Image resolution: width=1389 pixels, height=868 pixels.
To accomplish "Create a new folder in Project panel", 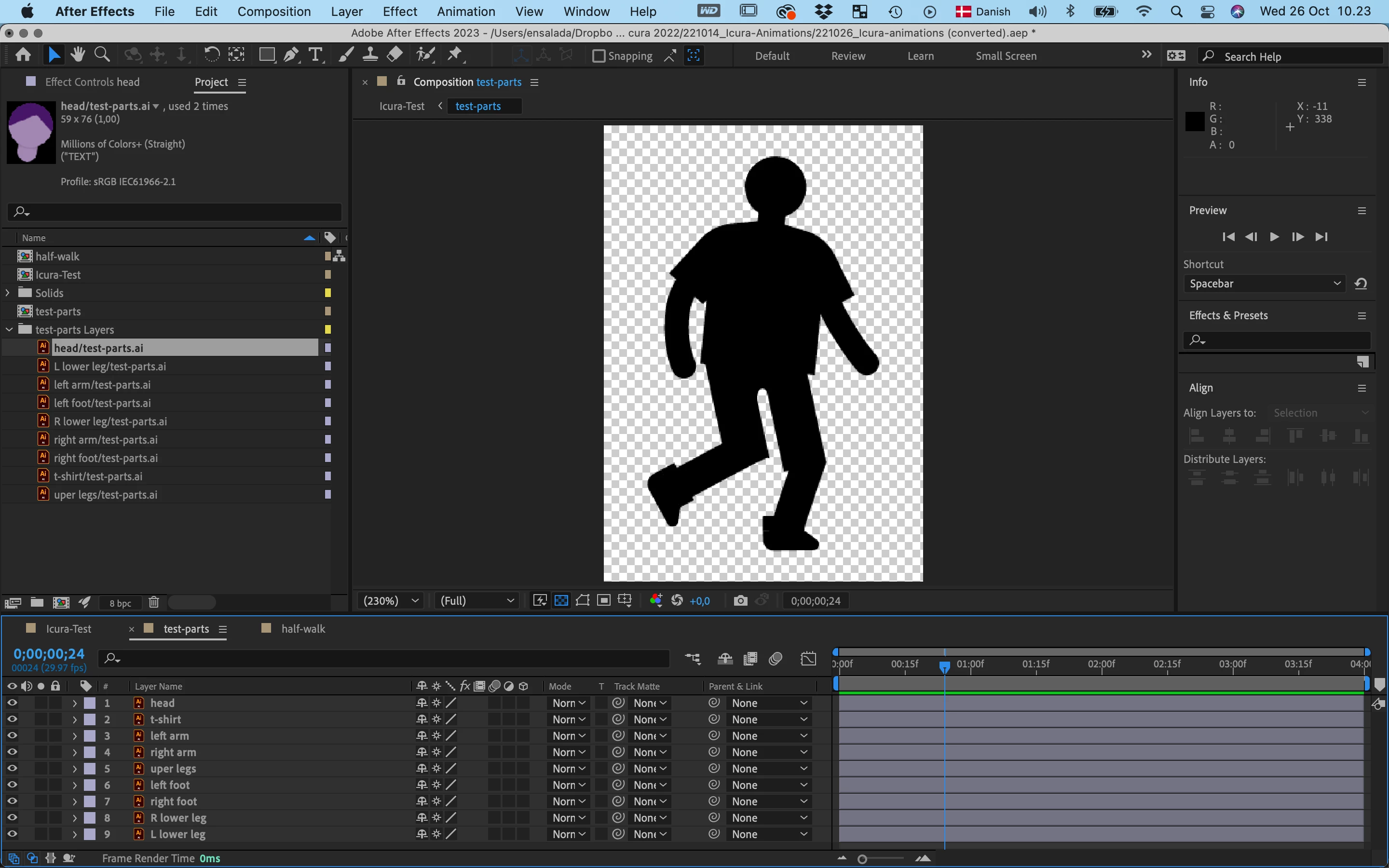I will tap(37, 602).
